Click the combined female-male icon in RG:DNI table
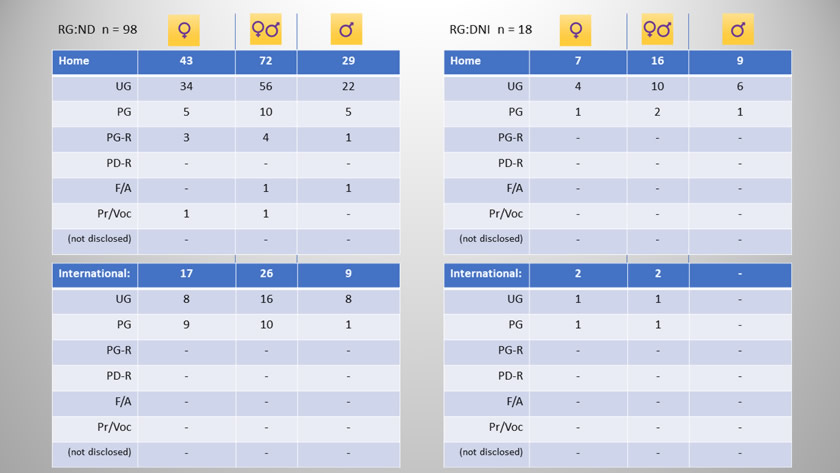This screenshot has width=840, height=473. click(x=657, y=29)
